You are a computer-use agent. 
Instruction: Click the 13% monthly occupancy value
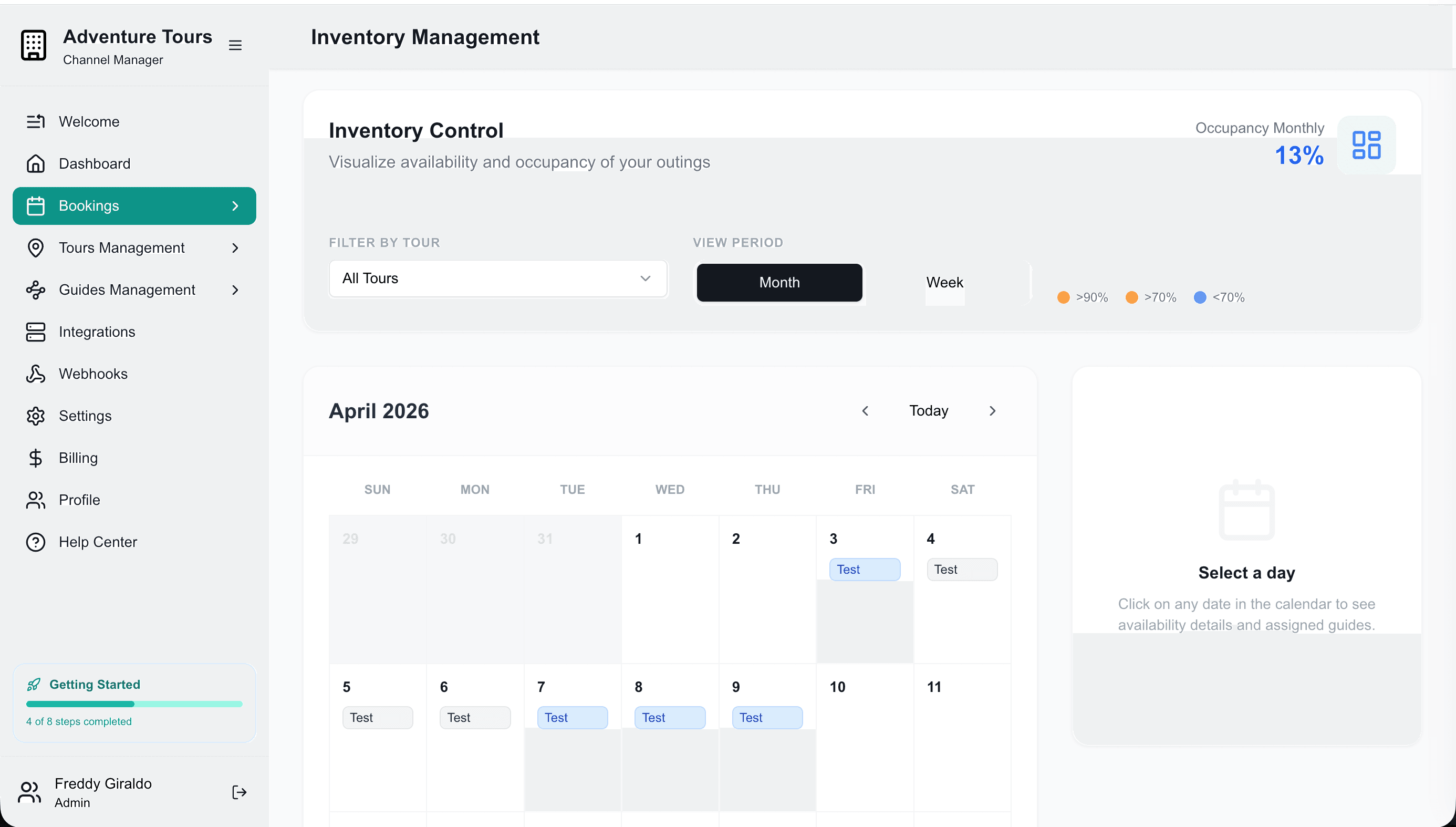click(x=1299, y=155)
